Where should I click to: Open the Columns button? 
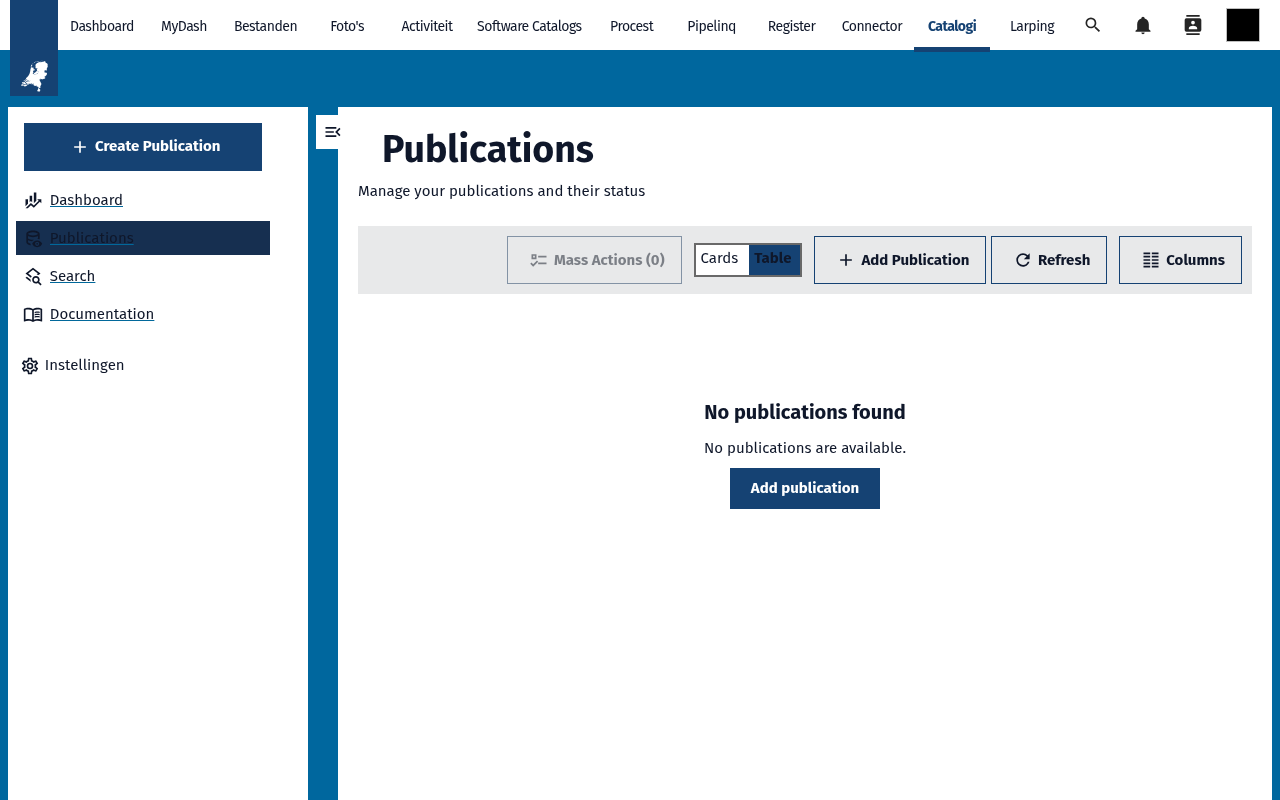[x=1180, y=260]
